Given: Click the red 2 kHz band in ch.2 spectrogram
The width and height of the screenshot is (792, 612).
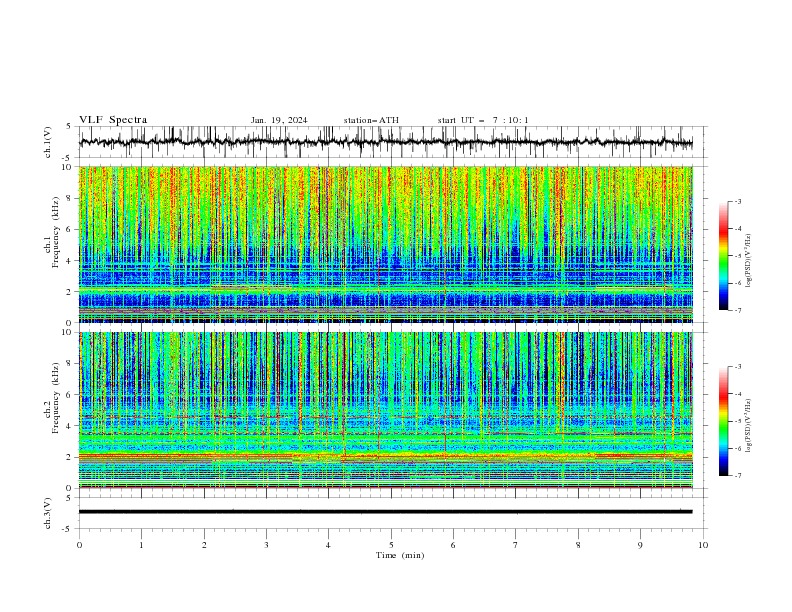Looking at the screenshot, I should (x=385, y=456).
